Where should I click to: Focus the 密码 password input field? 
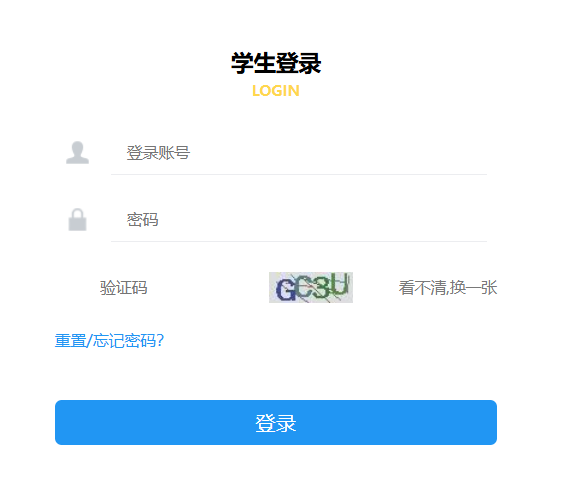(299, 220)
